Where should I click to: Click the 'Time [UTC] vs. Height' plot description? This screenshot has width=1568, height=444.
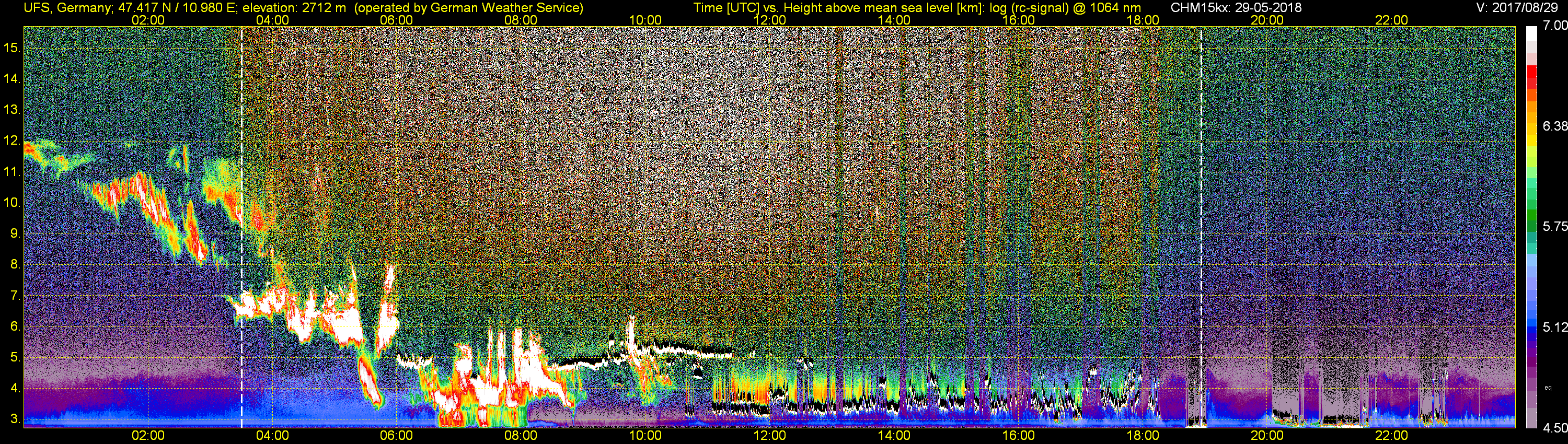tap(917, 8)
